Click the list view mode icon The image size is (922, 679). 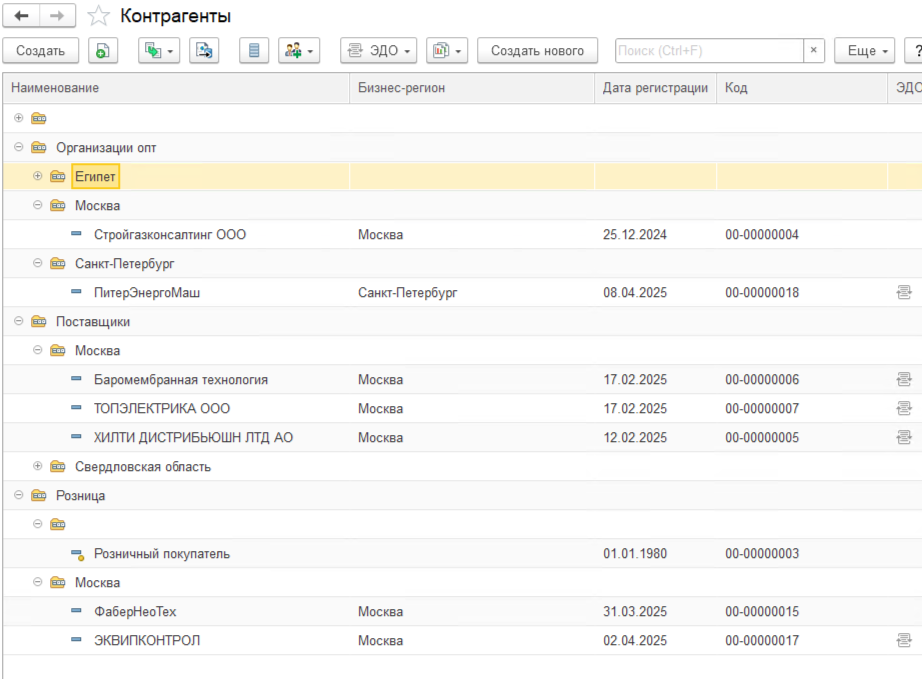tap(254, 51)
